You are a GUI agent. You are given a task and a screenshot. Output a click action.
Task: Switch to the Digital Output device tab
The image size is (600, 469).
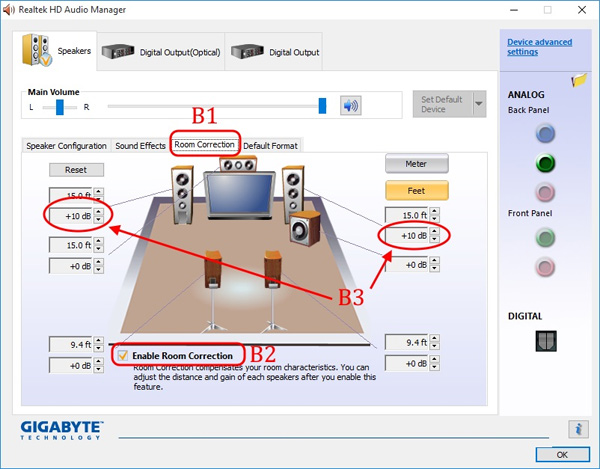(274, 52)
